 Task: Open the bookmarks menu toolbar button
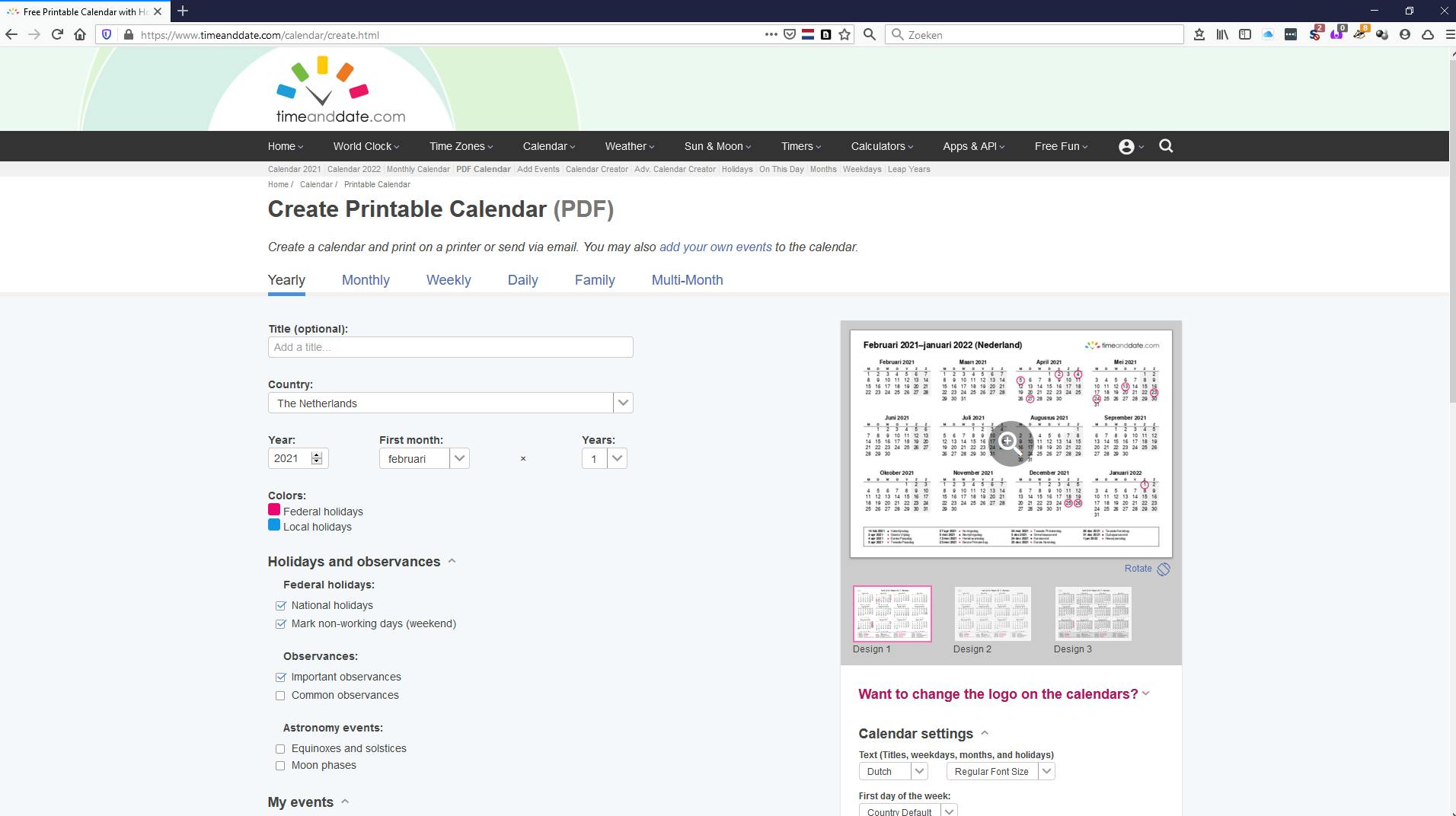[1199, 34]
